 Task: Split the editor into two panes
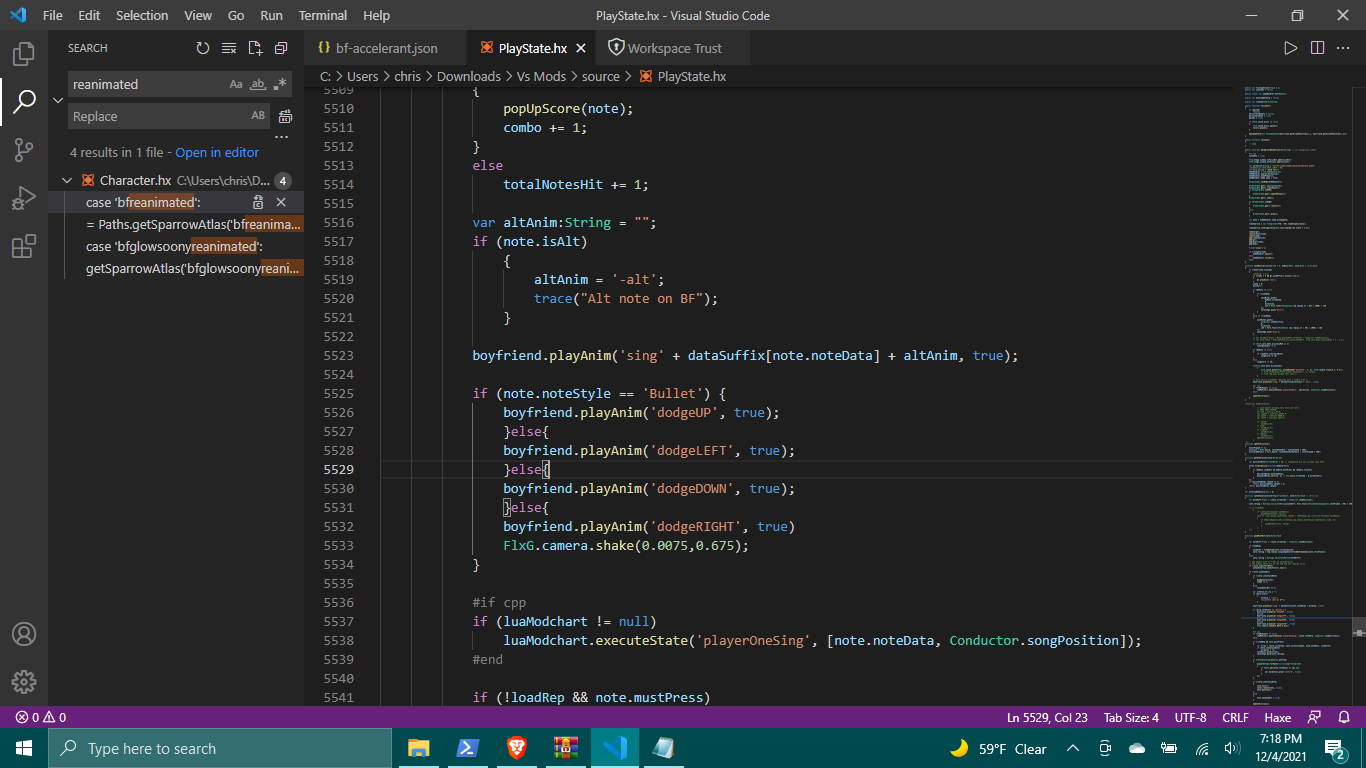(1315, 47)
